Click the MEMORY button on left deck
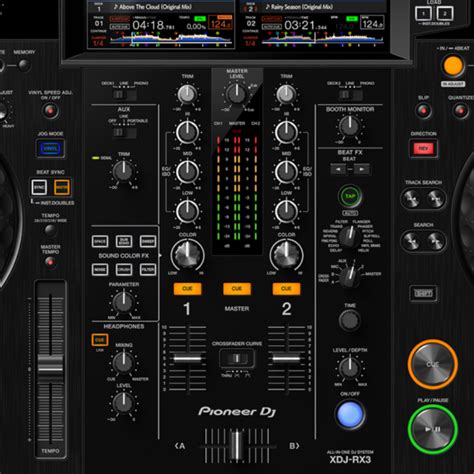Screen dimensions: 474x474 pos(24,65)
